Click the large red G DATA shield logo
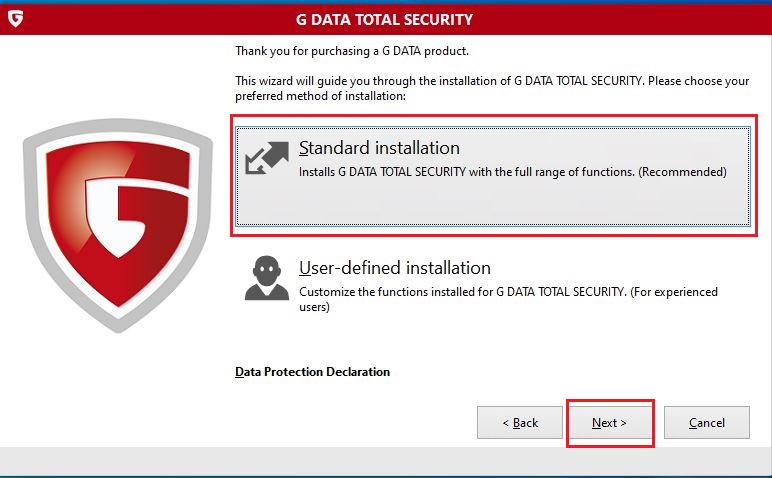772x478 pixels. (x=118, y=225)
